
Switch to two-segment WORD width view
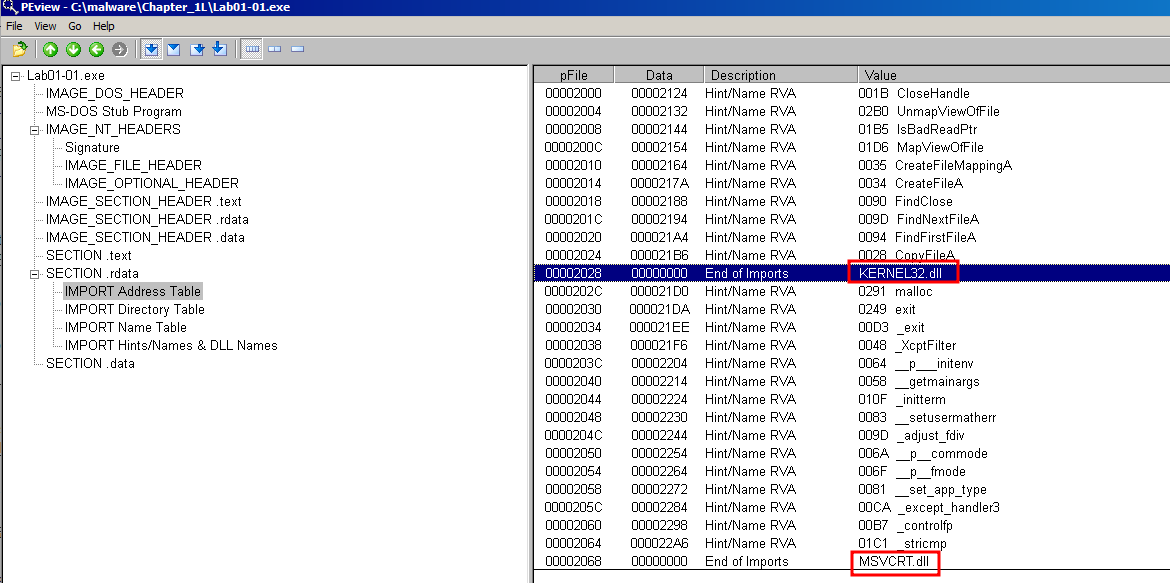point(275,50)
